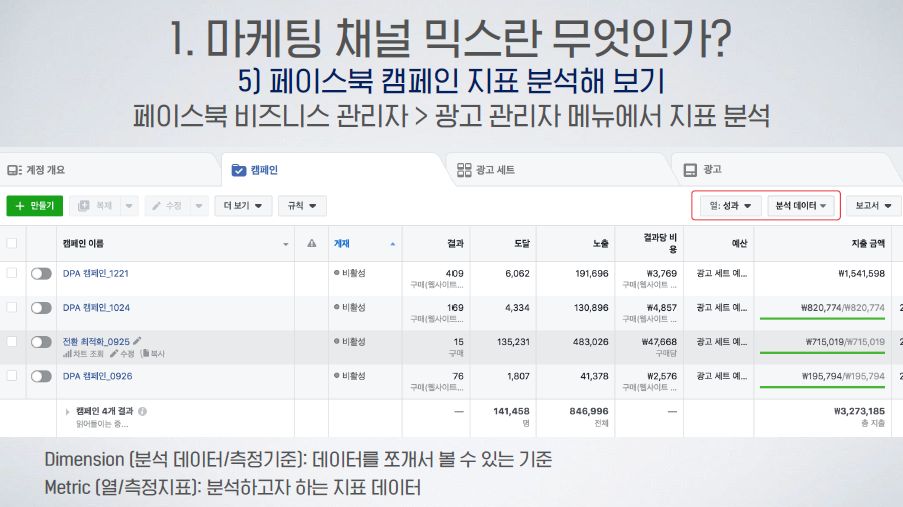The image size is (903, 507).
Task: Click the 복제 duplicate button
Action: click(95, 206)
